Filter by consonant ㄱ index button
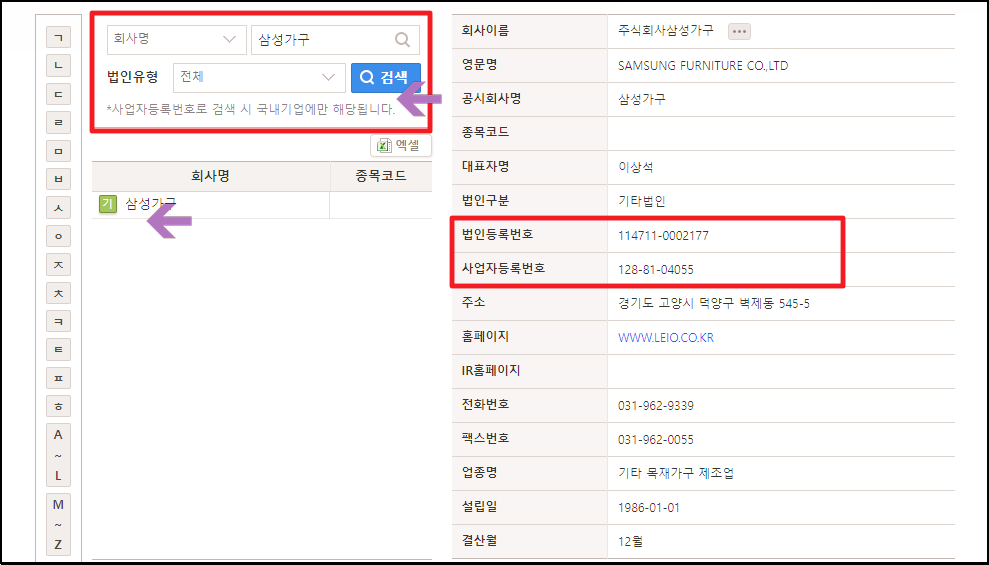The width and height of the screenshot is (989, 565). tap(59, 37)
